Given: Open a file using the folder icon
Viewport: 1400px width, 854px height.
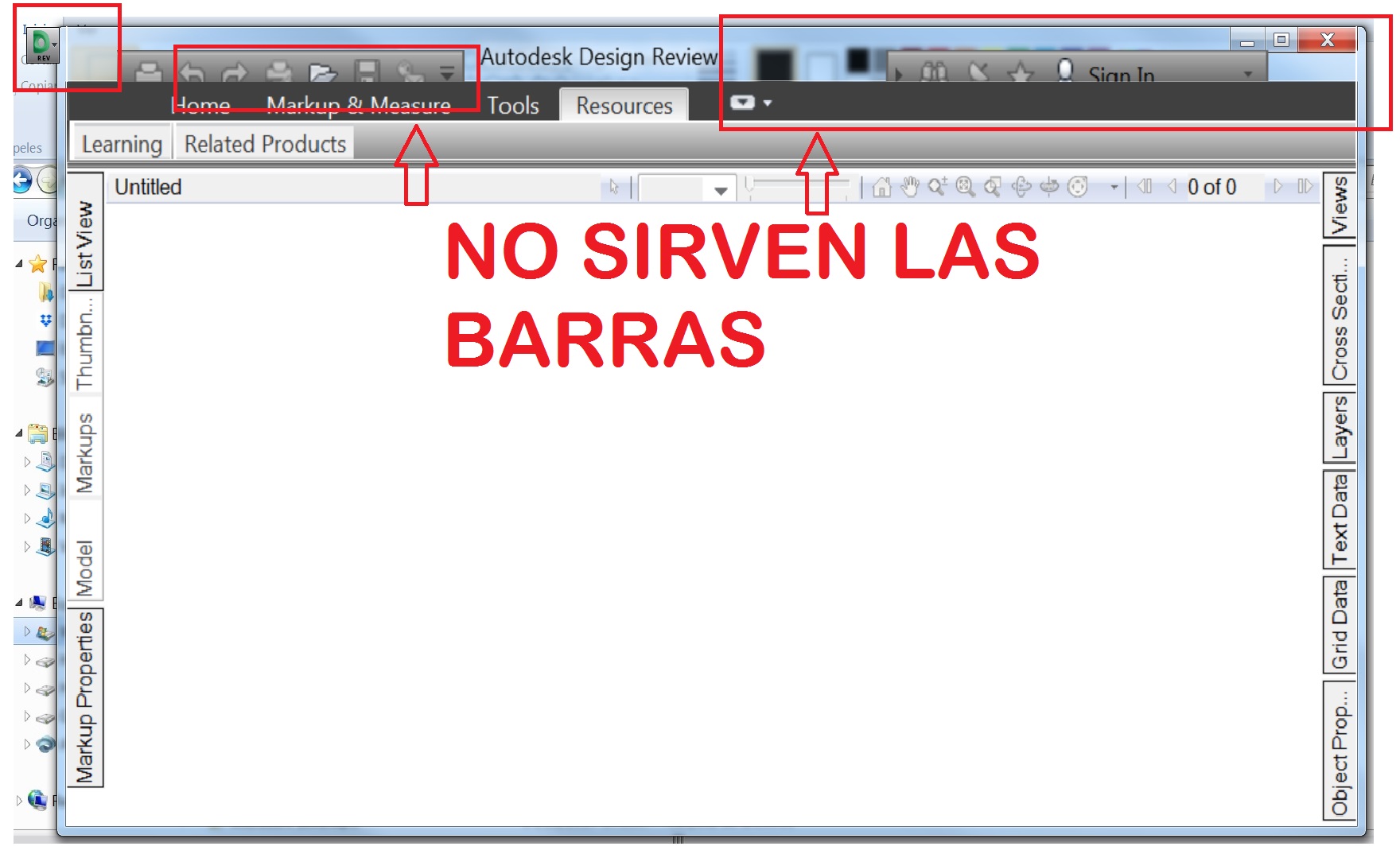Looking at the screenshot, I should [322, 73].
